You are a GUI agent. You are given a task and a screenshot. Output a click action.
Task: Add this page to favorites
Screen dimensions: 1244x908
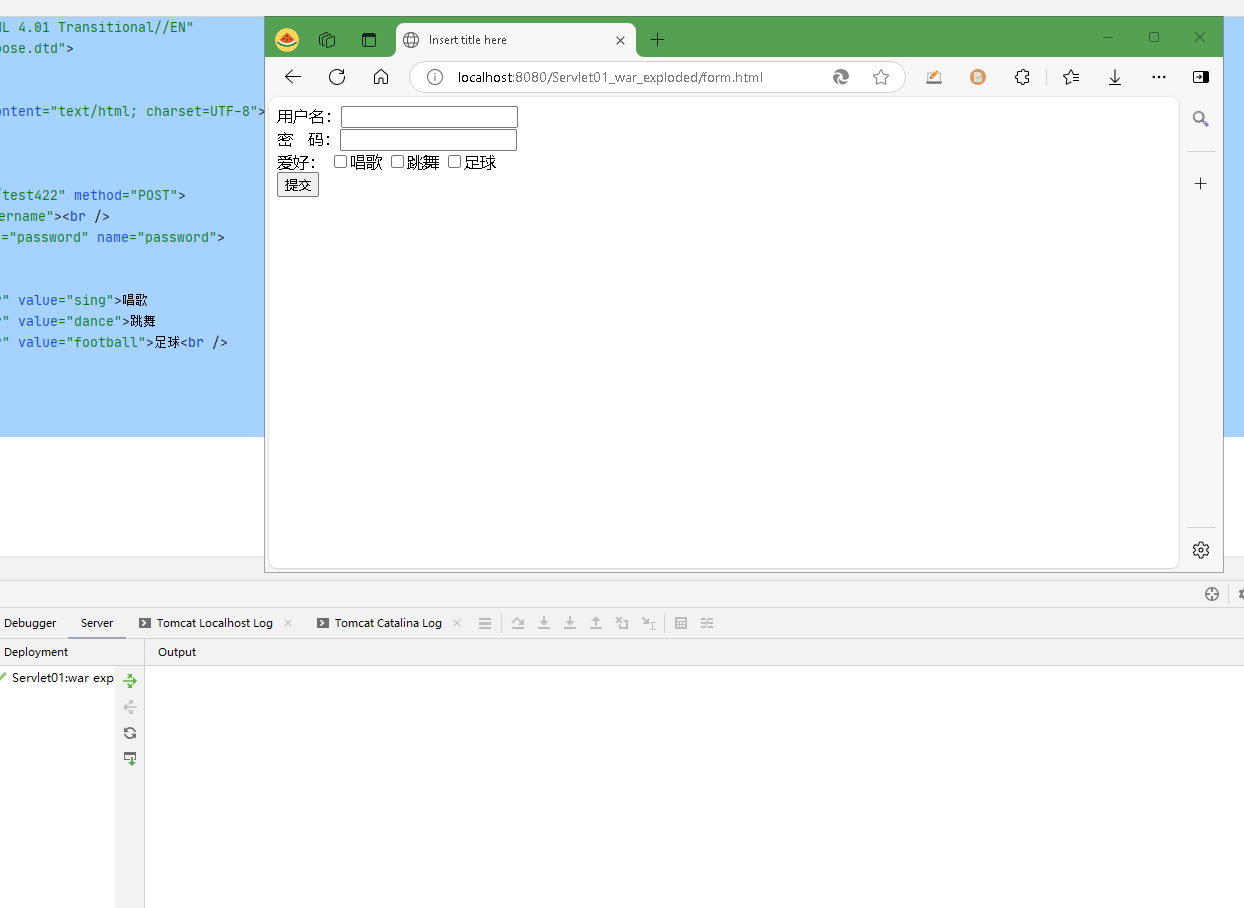pyautogui.click(x=881, y=77)
